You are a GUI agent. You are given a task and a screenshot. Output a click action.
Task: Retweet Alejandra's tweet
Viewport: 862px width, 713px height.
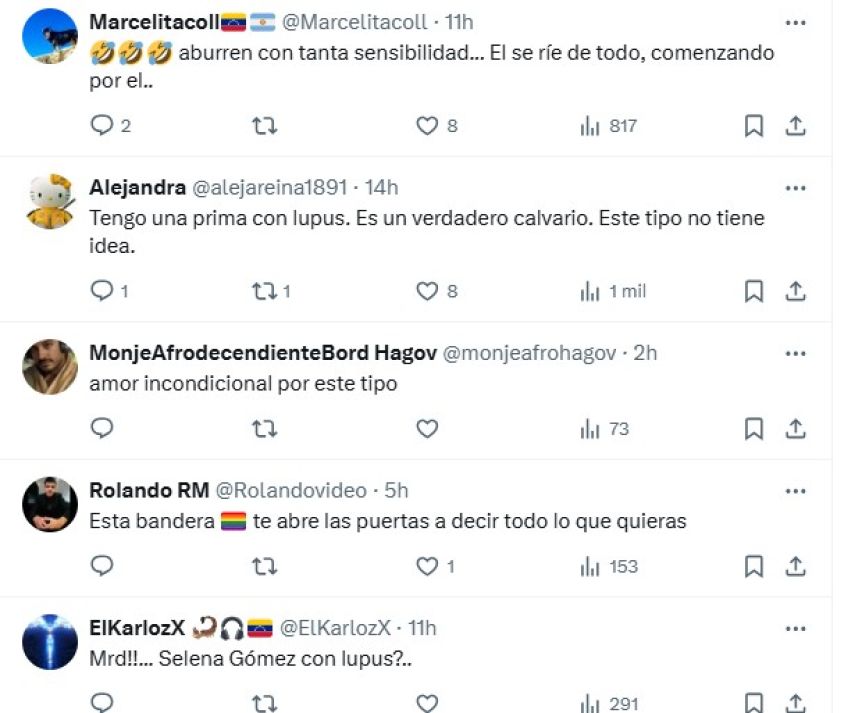point(264,291)
